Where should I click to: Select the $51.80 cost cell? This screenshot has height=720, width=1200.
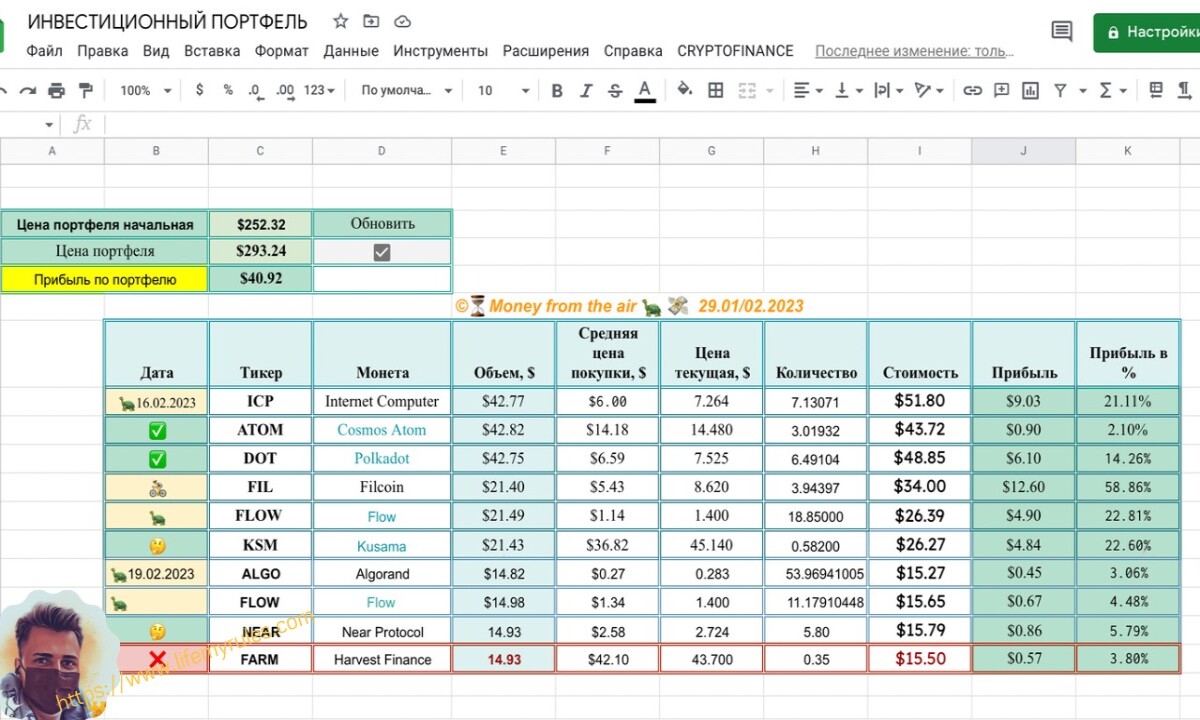point(920,401)
